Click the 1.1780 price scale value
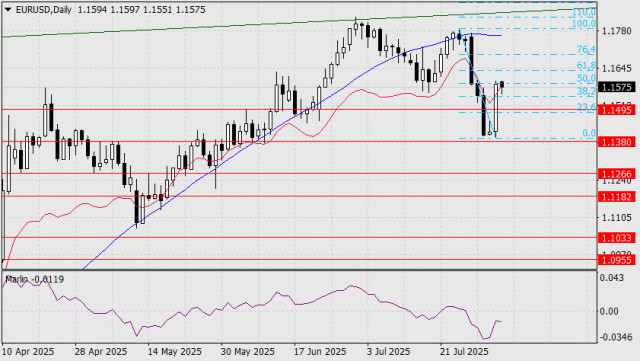The width and height of the screenshot is (640, 361). click(x=616, y=31)
